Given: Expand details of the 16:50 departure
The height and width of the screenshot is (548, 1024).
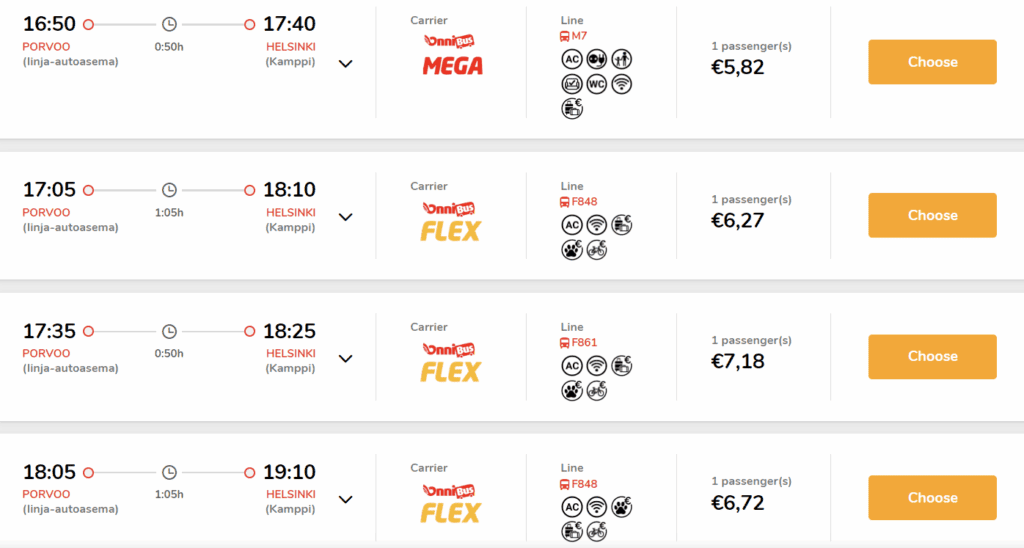Looking at the screenshot, I should pyautogui.click(x=345, y=64).
